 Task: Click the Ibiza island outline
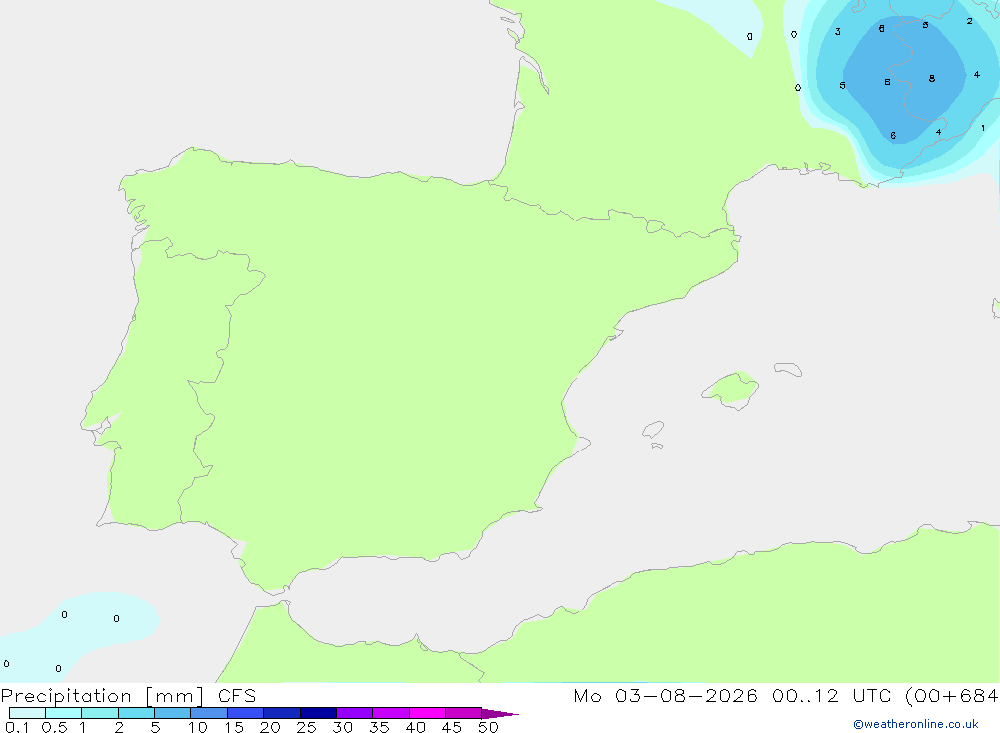[653, 429]
